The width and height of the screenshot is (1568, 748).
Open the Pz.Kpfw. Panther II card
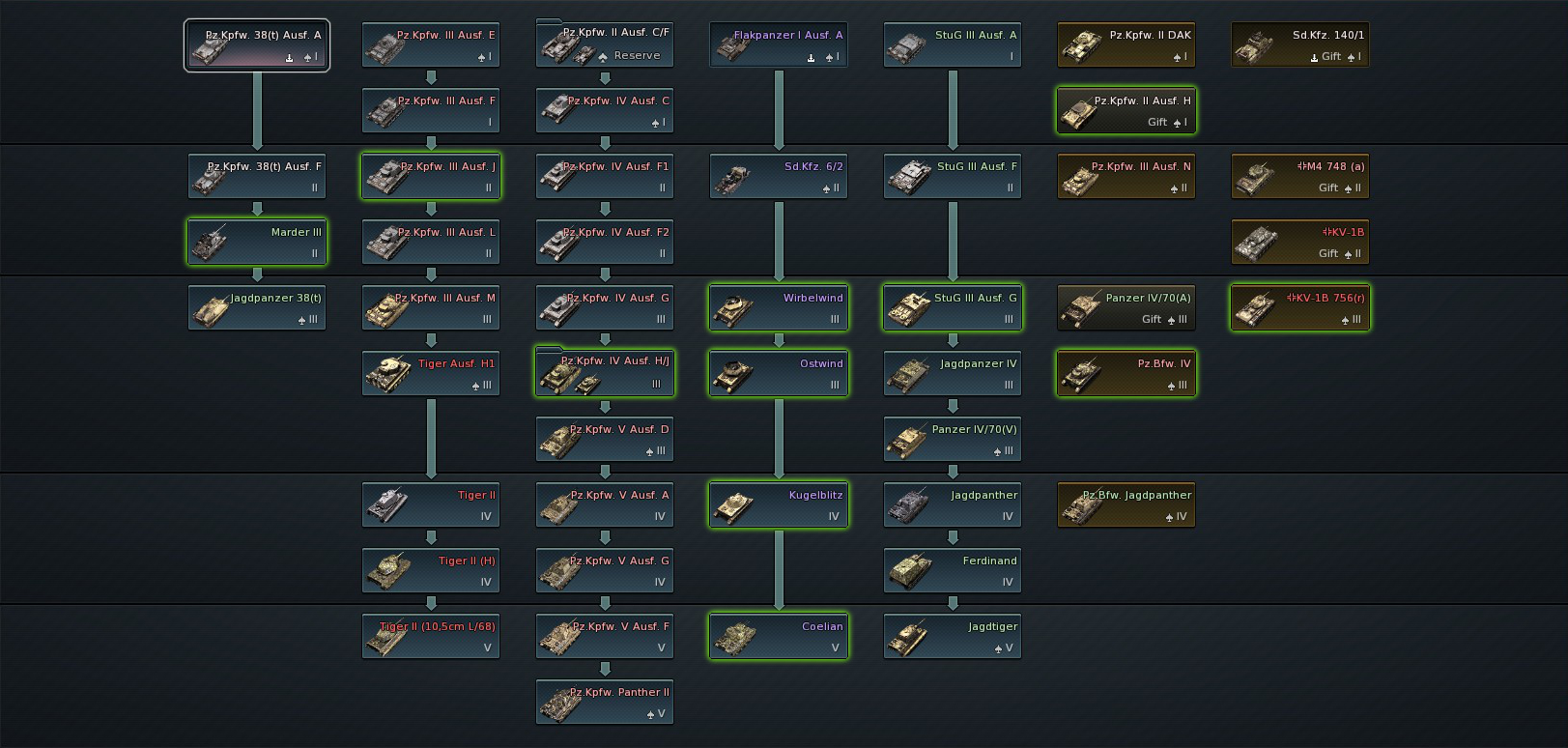[605, 702]
